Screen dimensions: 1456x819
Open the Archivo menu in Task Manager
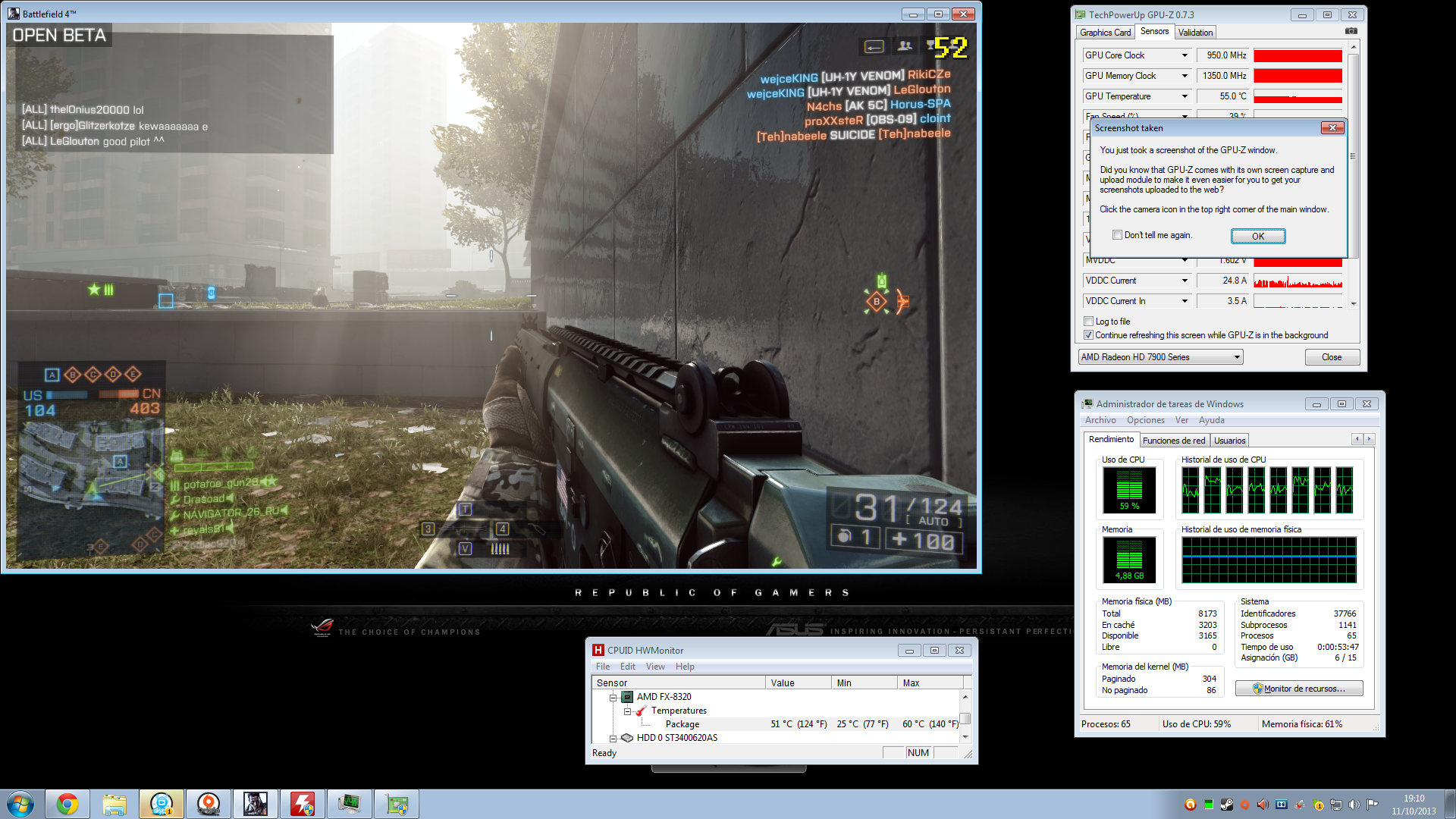[1100, 420]
